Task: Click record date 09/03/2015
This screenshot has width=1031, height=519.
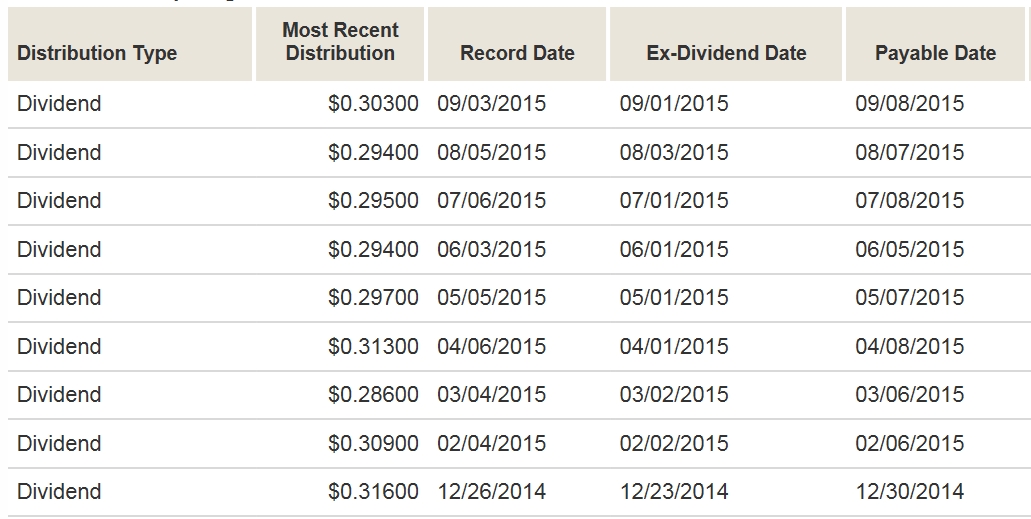Action: (x=491, y=104)
